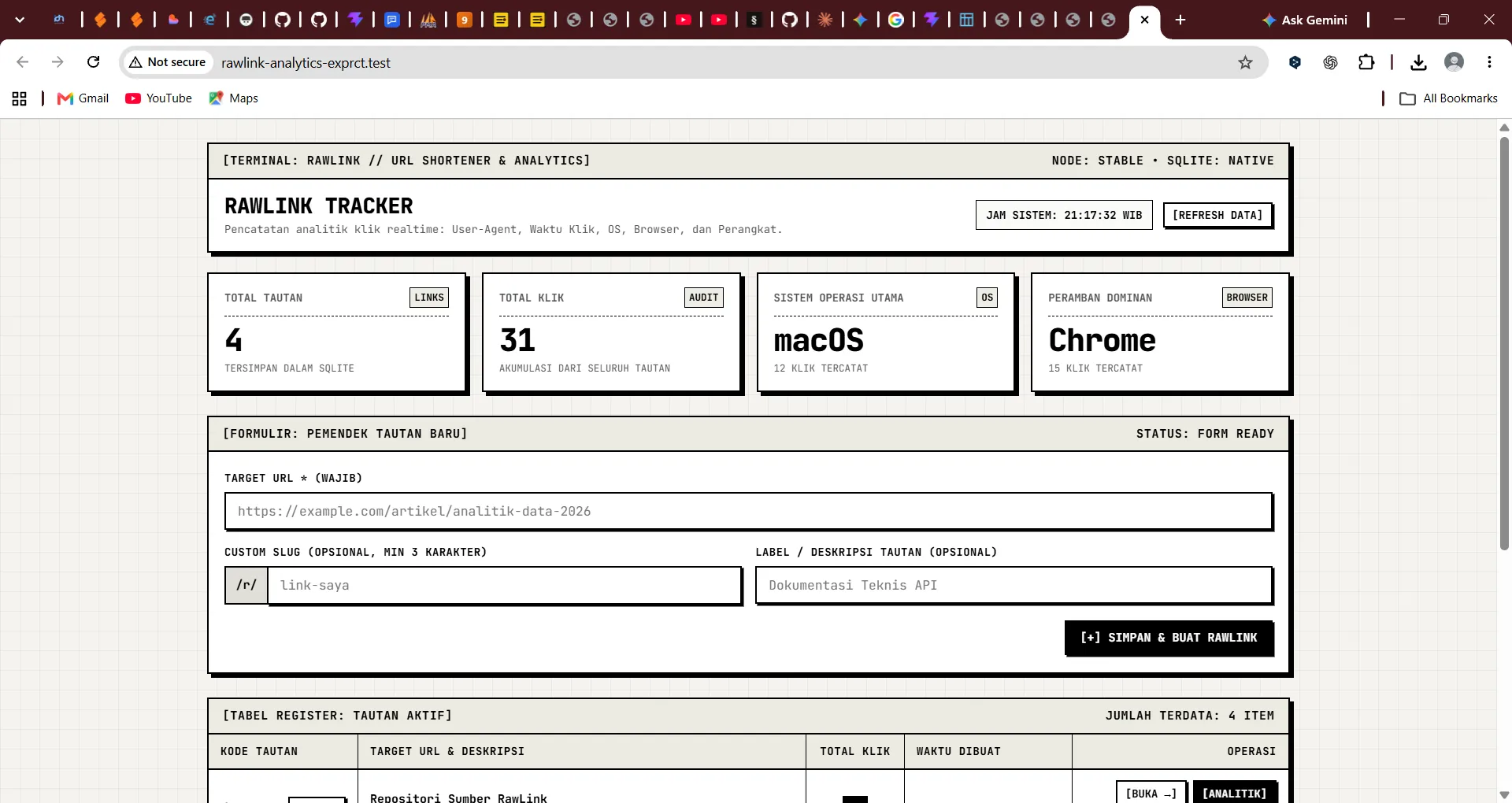Click the [BUKA →] button for Repositori row
Screen dimensions: 1512x803
[1151, 793]
